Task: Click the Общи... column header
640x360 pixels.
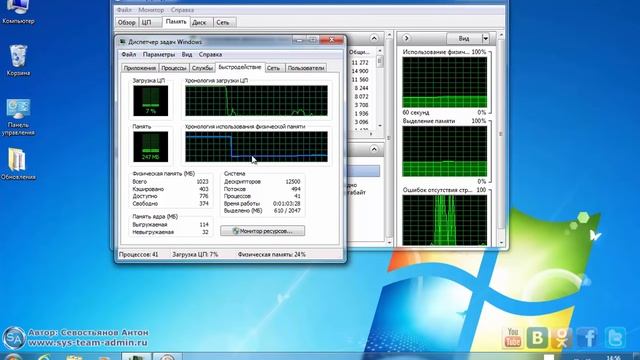Action: pyautogui.click(x=359, y=52)
